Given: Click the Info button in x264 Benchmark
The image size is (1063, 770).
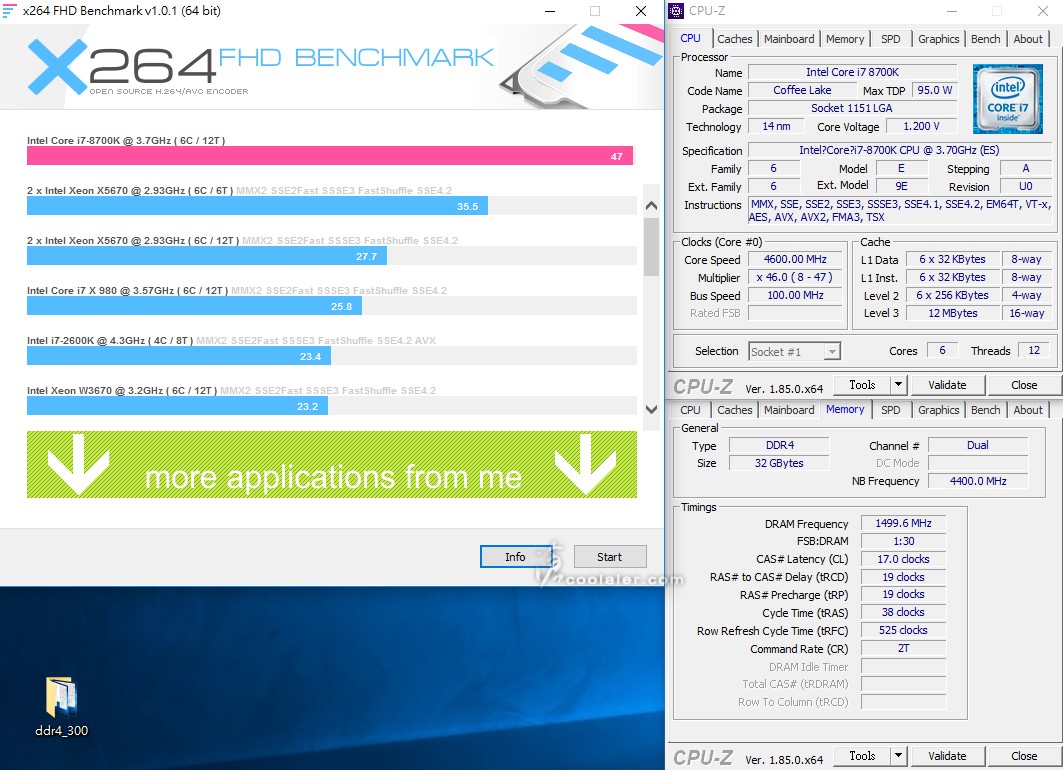Looking at the screenshot, I should [515, 556].
